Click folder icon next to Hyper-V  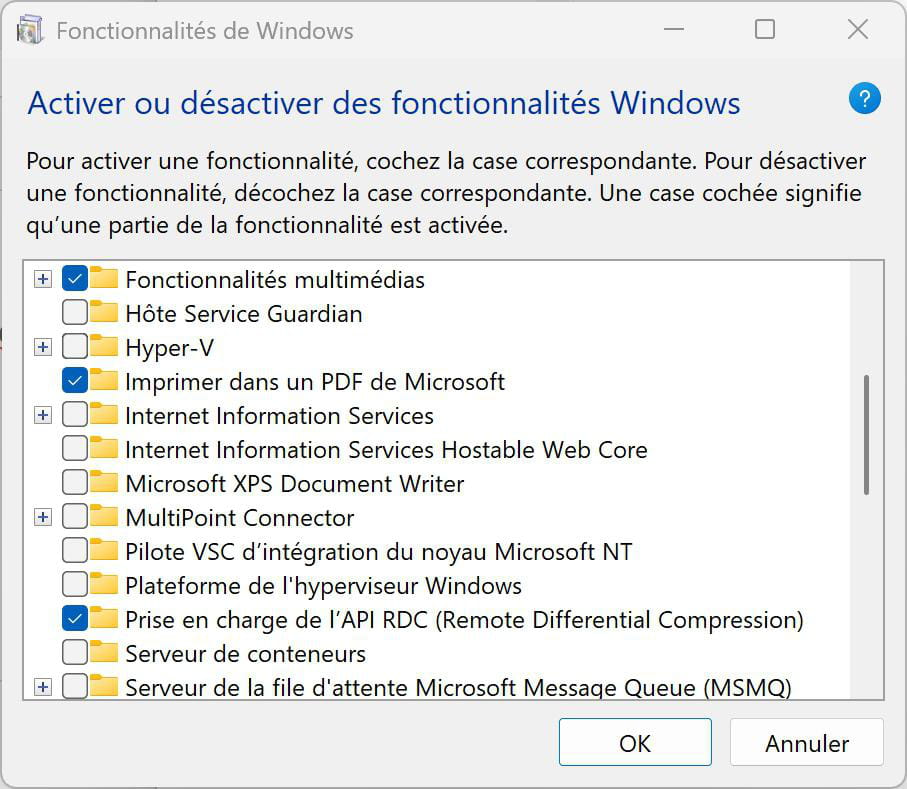click(104, 346)
